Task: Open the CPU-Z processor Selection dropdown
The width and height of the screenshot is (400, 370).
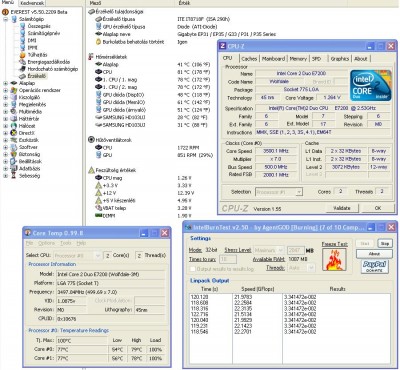Action: pyautogui.click(x=299, y=192)
